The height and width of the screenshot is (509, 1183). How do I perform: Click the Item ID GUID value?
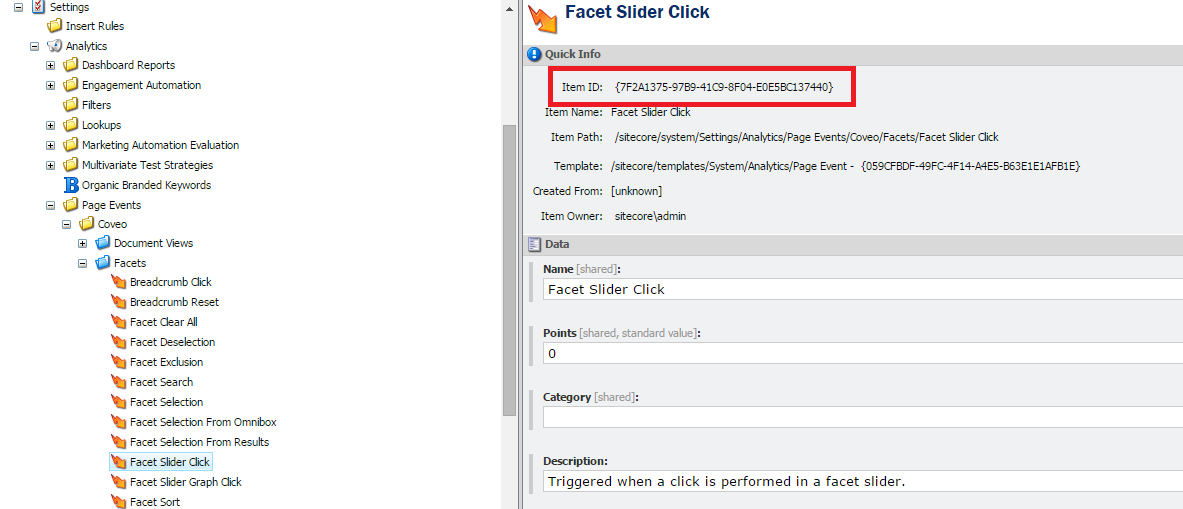pos(724,87)
